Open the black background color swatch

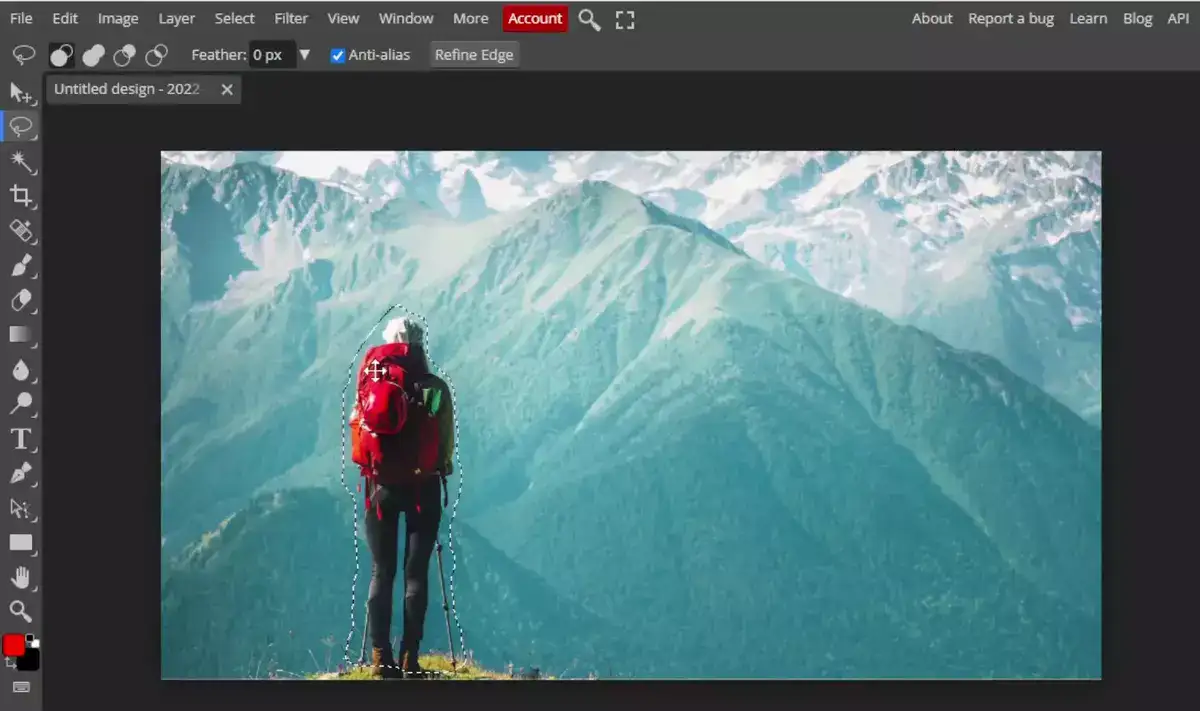tap(30, 660)
